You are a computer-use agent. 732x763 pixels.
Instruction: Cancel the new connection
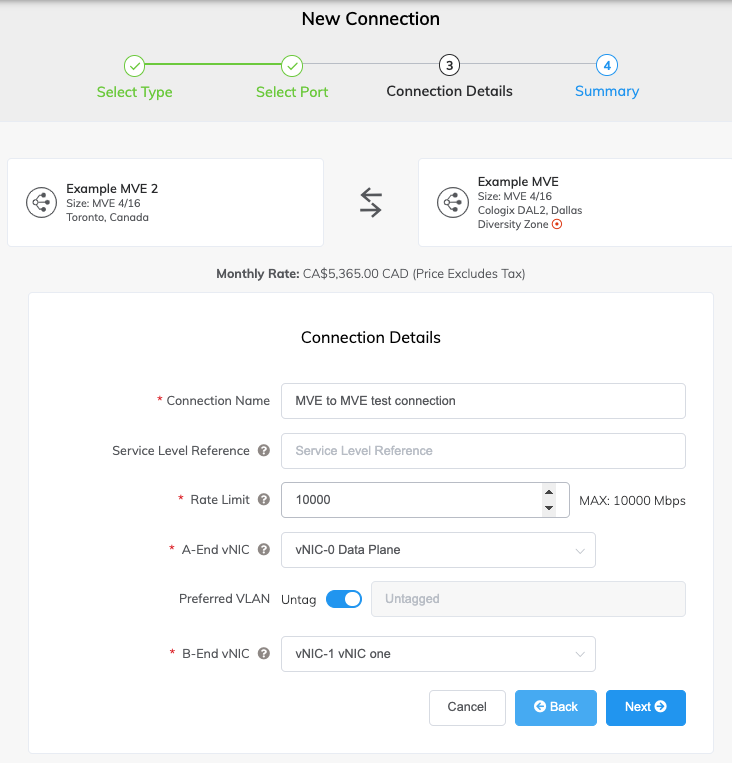pyautogui.click(x=467, y=708)
